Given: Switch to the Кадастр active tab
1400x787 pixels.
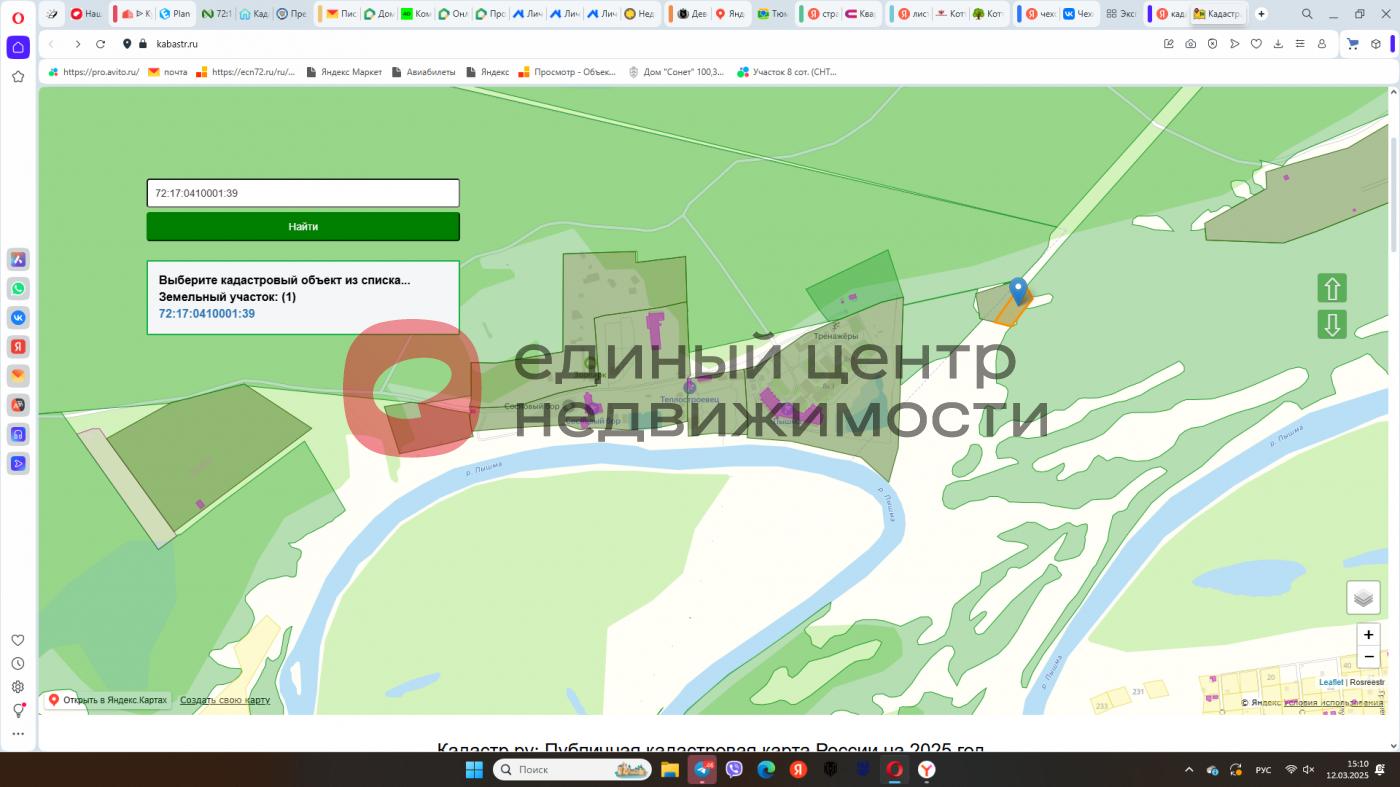Looking at the screenshot, I should pyautogui.click(x=1216, y=14).
